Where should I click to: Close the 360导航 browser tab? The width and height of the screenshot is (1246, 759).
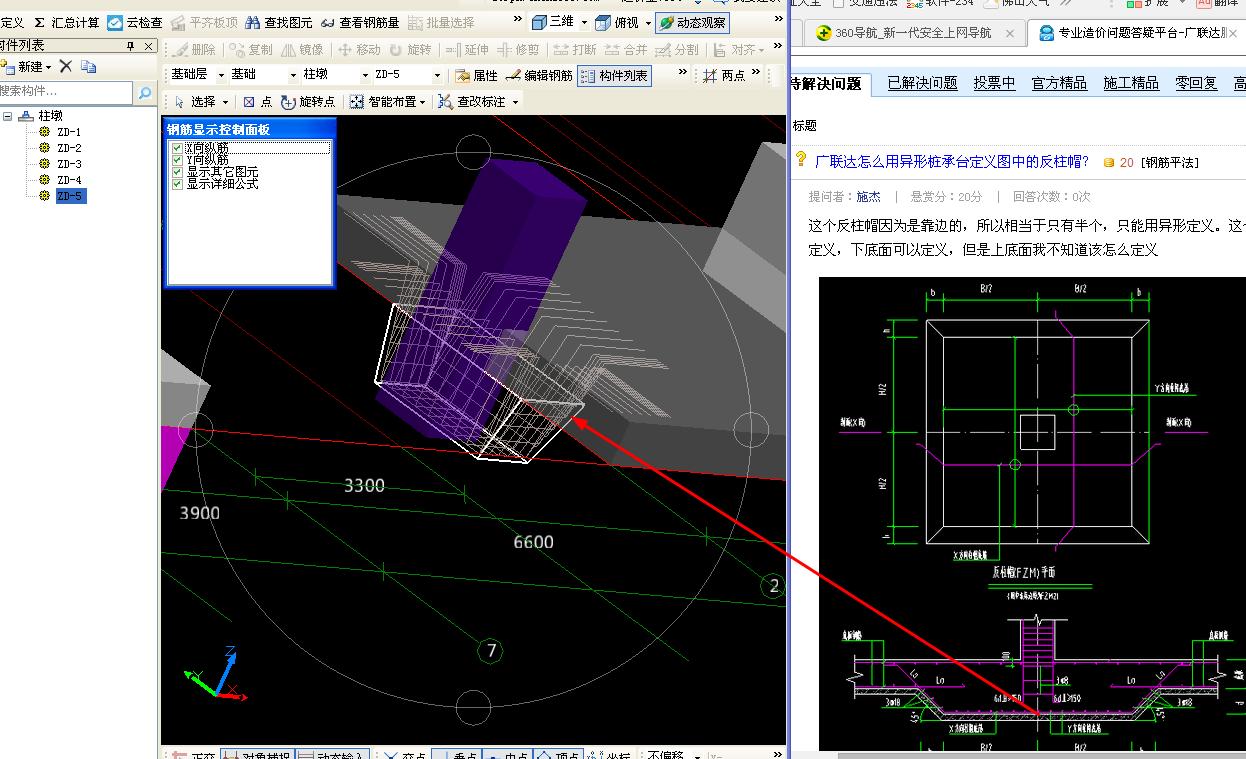[1009, 33]
